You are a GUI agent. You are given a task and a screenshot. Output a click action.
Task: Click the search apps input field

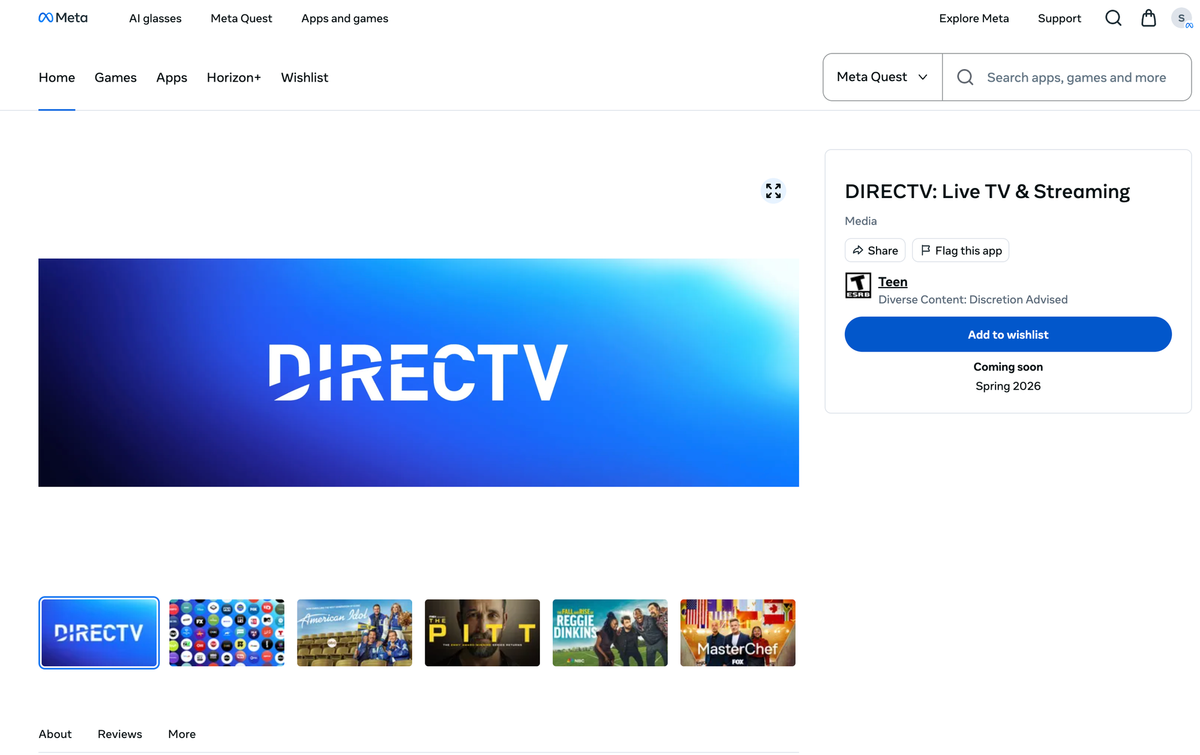(x=1070, y=77)
